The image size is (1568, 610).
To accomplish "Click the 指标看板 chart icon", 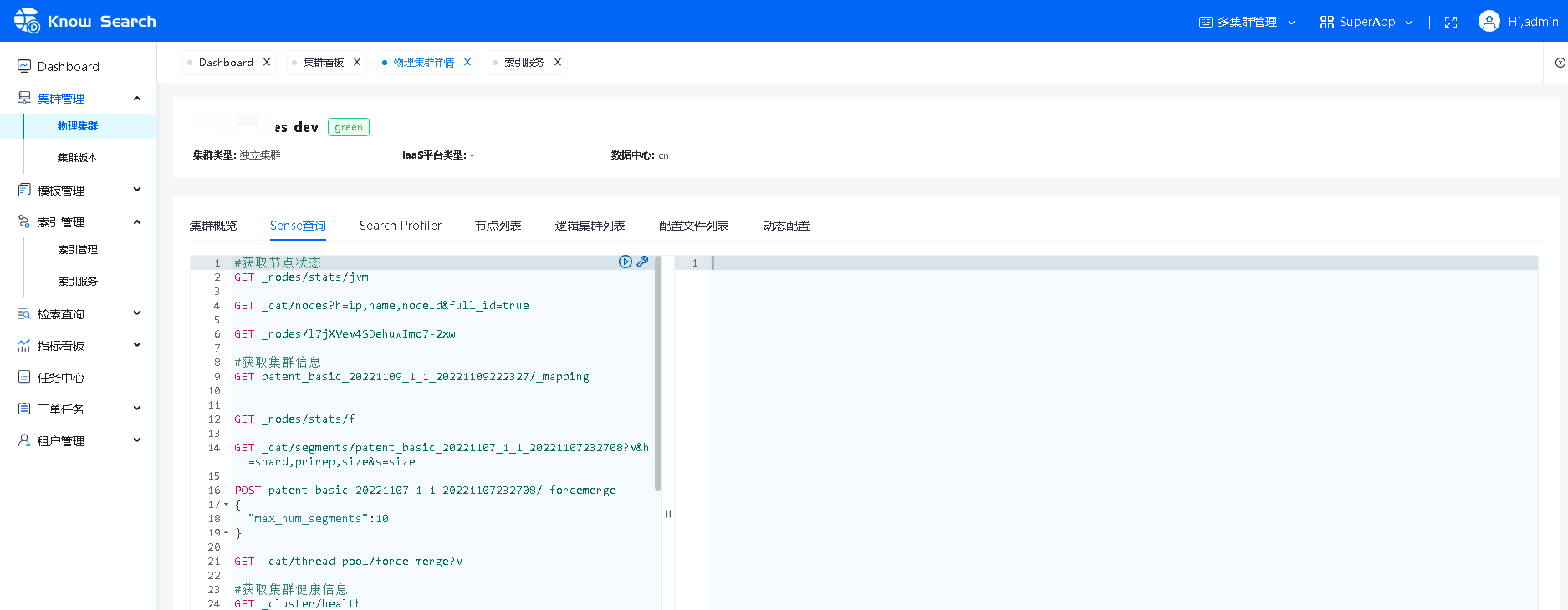I will click(24, 345).
